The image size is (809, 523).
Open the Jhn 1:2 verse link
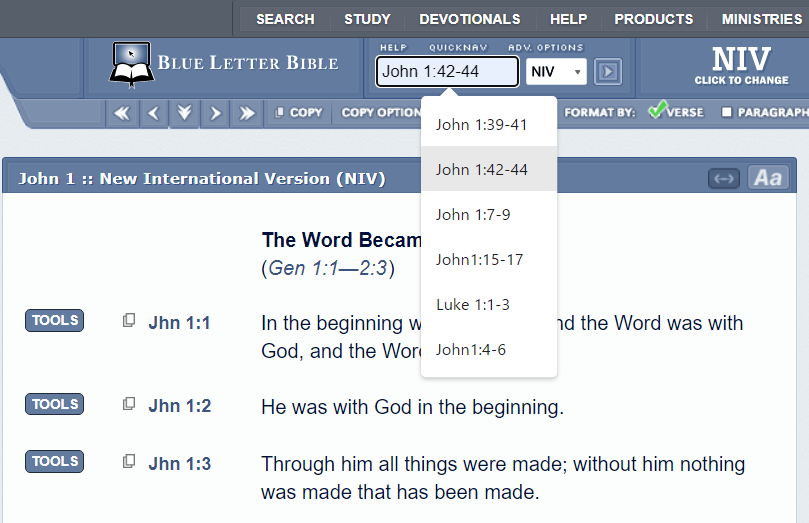pos(180,406)
